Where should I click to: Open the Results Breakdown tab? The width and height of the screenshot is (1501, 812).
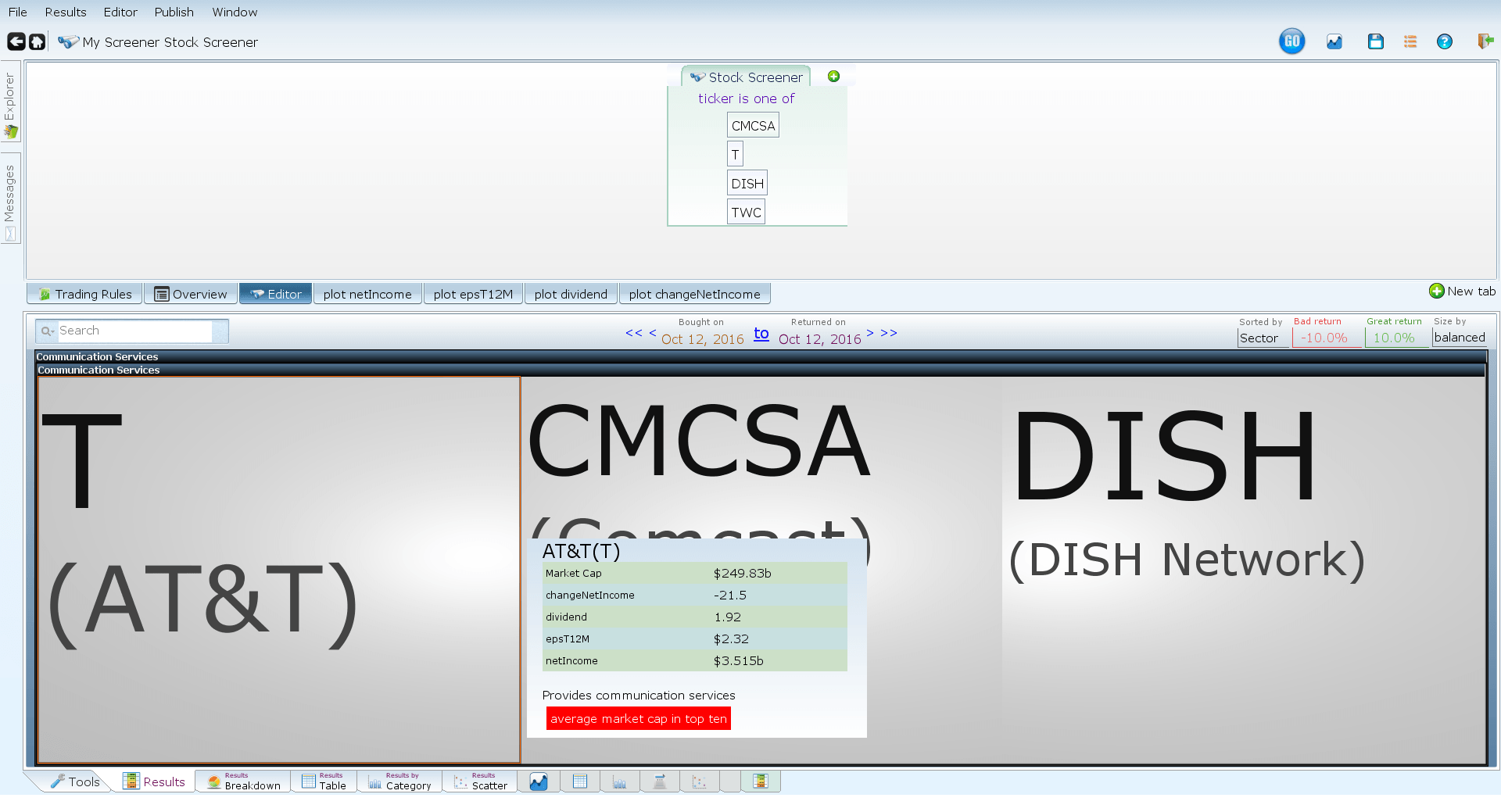243,782
